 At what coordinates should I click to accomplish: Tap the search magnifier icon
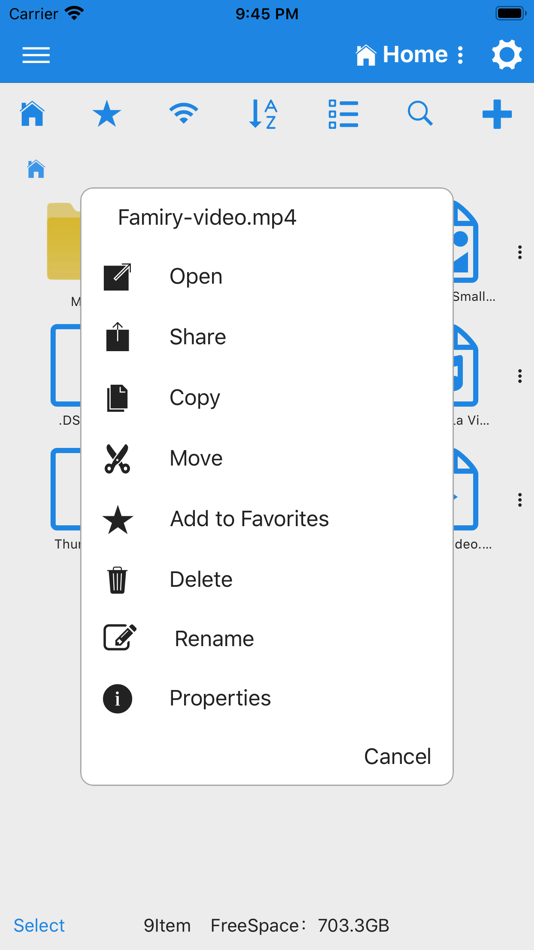click(x=420, y=113)
